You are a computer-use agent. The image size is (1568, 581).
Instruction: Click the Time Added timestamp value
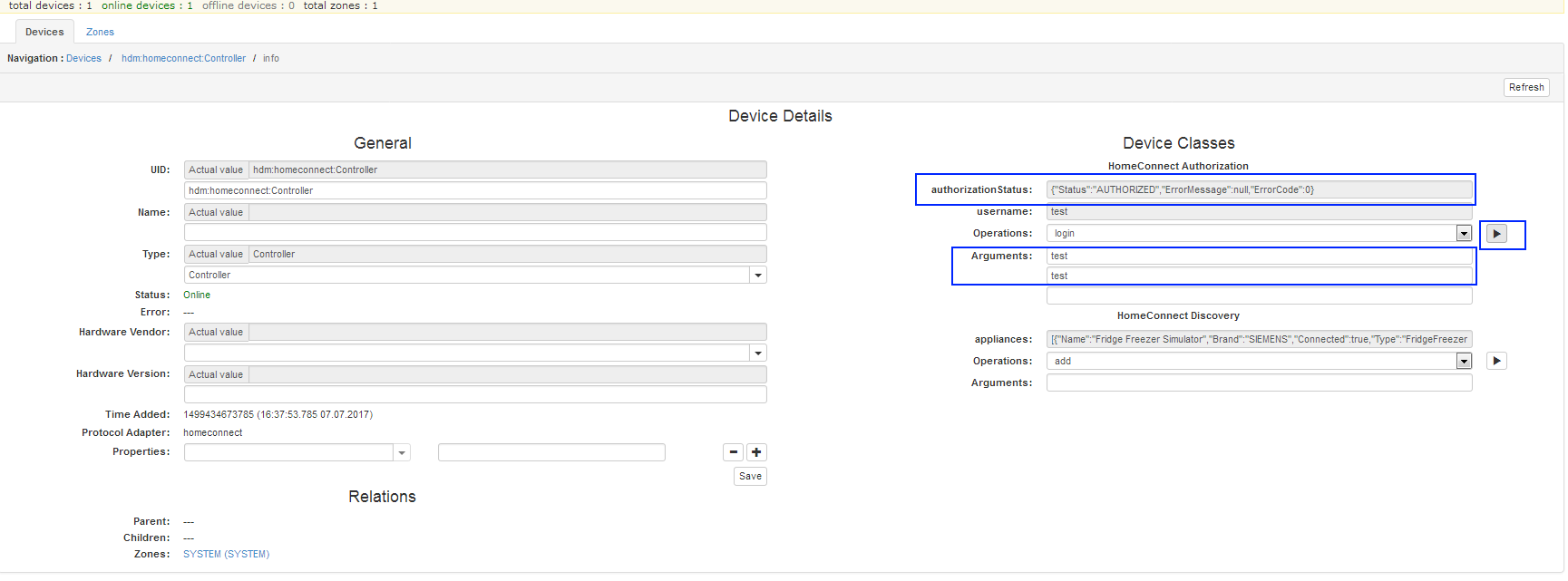click(278, 414)
